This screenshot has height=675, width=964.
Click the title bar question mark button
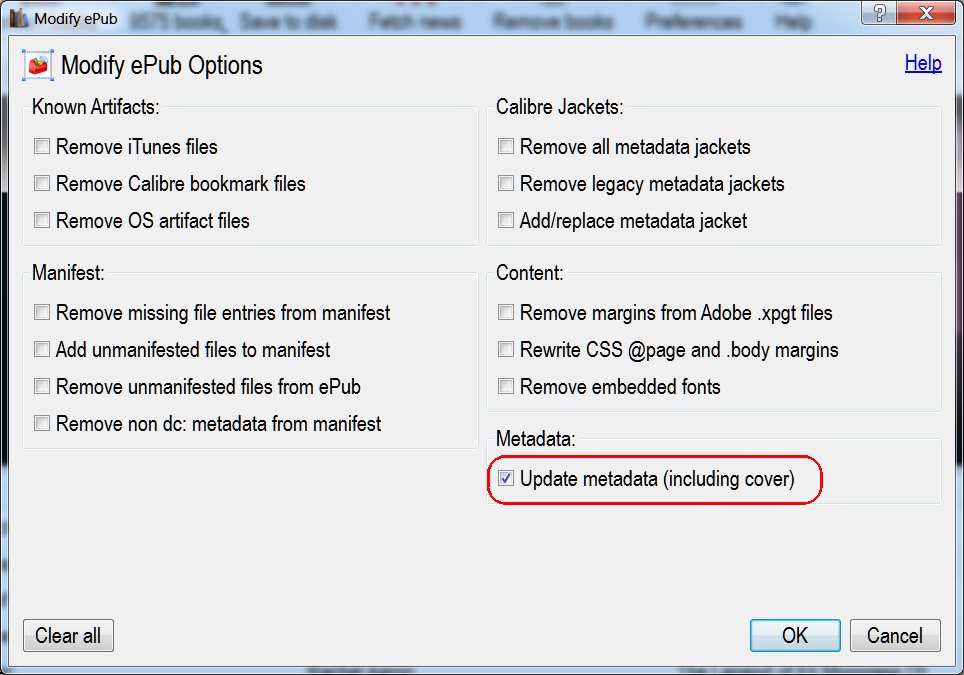click(x=880, y=12)
